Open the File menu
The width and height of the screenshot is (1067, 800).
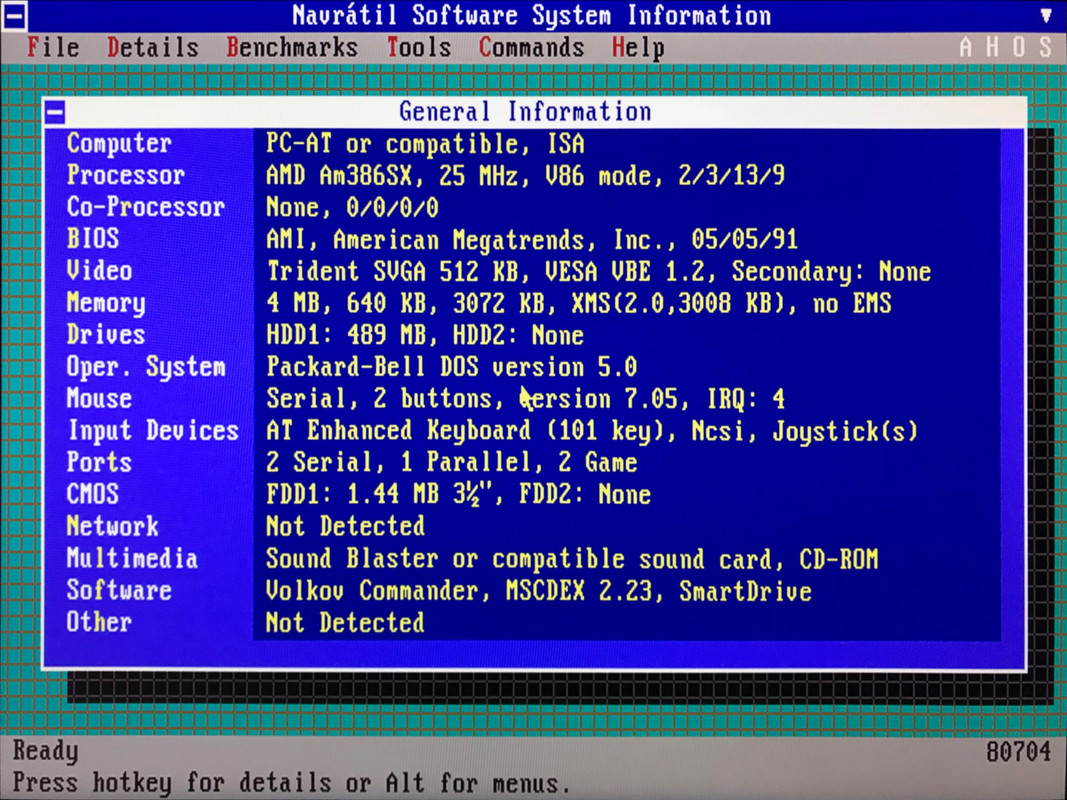click(x=53, y=48)
